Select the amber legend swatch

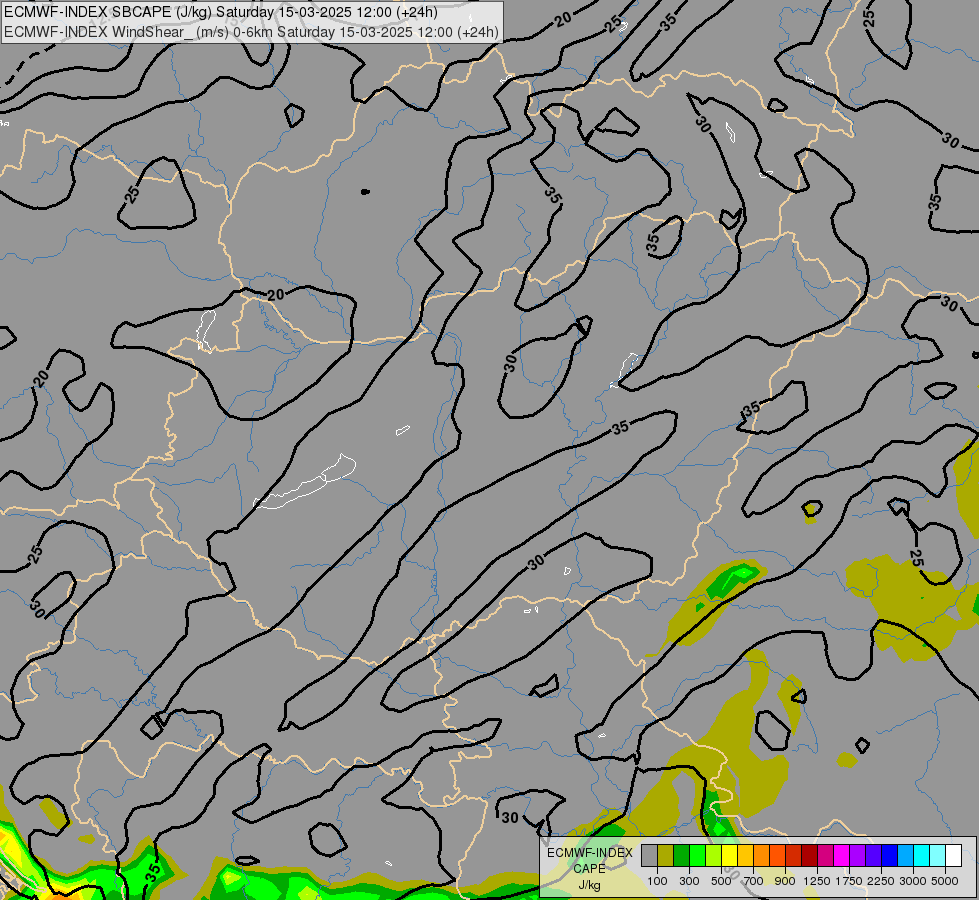(745, 856)
